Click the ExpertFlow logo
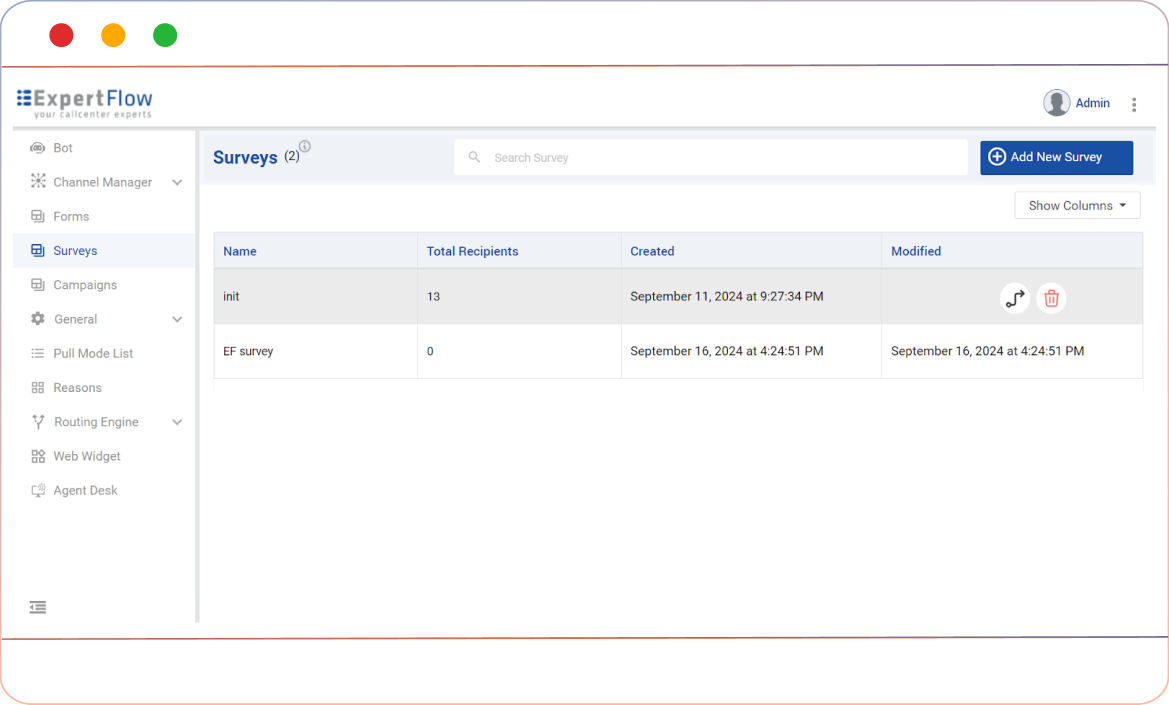The image size is (1169, 705). [x=85, y=102]
